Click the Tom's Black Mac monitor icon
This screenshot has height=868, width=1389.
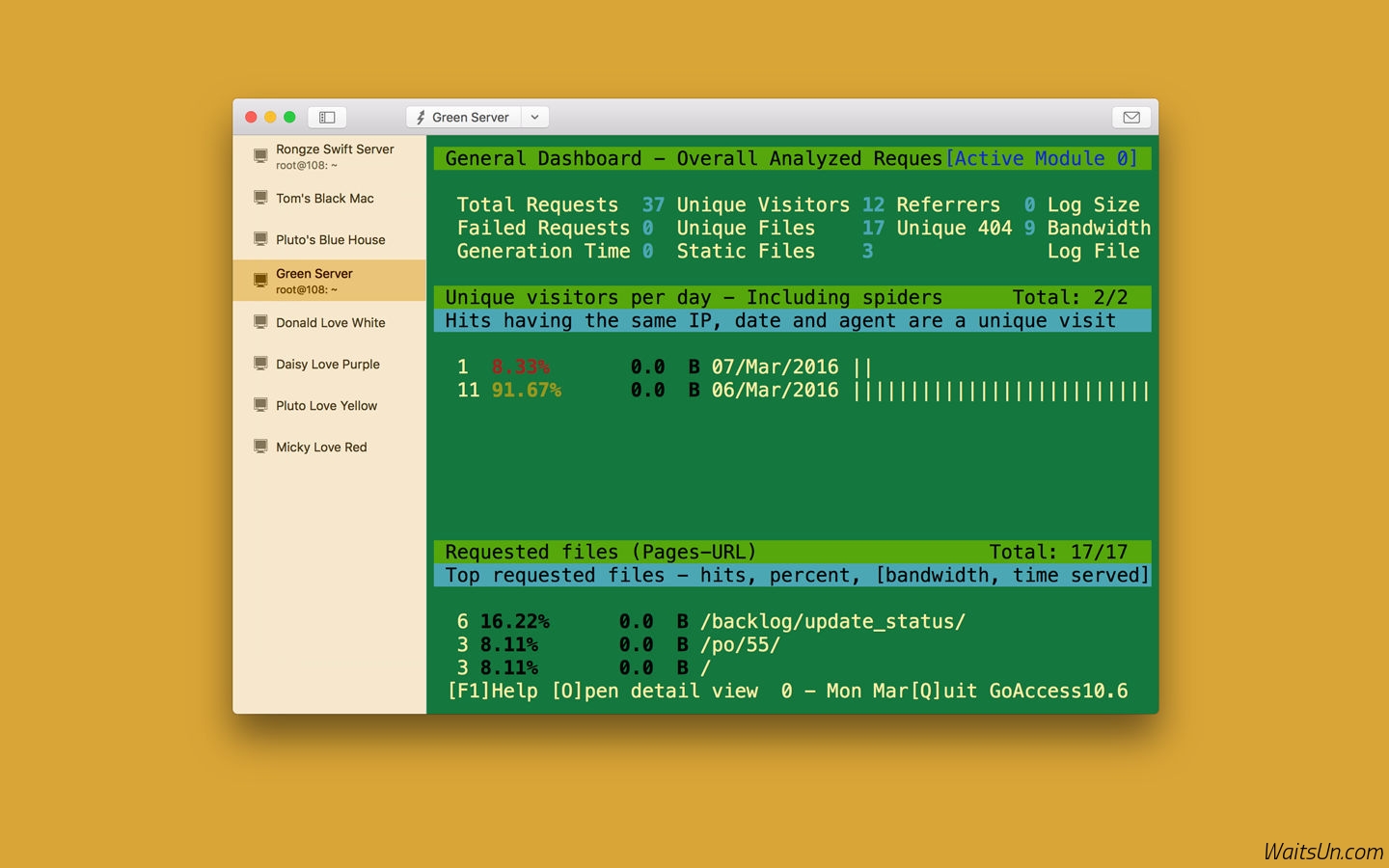pyautogui.click(x=260, y=198)
